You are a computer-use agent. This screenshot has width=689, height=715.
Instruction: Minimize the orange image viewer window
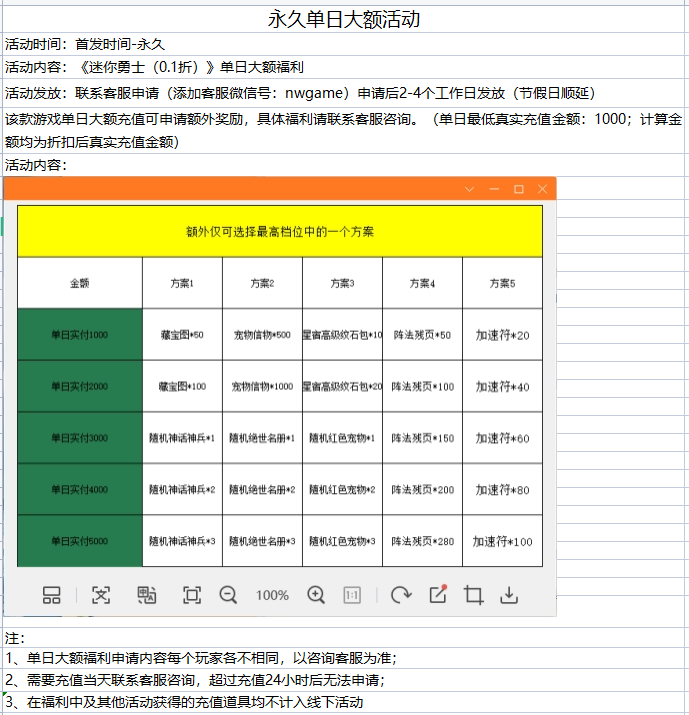[x=494, y=189]
